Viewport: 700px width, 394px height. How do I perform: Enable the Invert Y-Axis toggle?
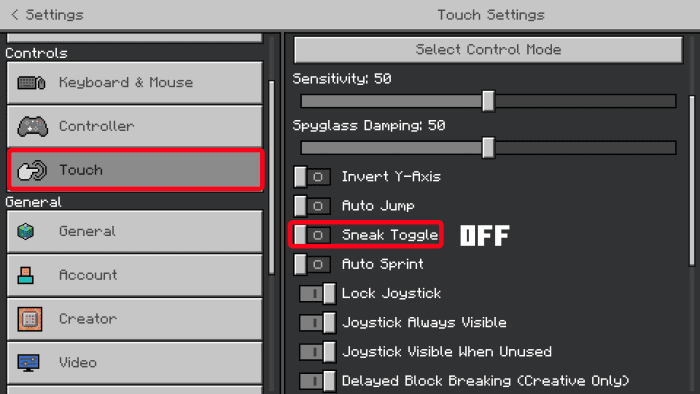(x=312, y=177)
